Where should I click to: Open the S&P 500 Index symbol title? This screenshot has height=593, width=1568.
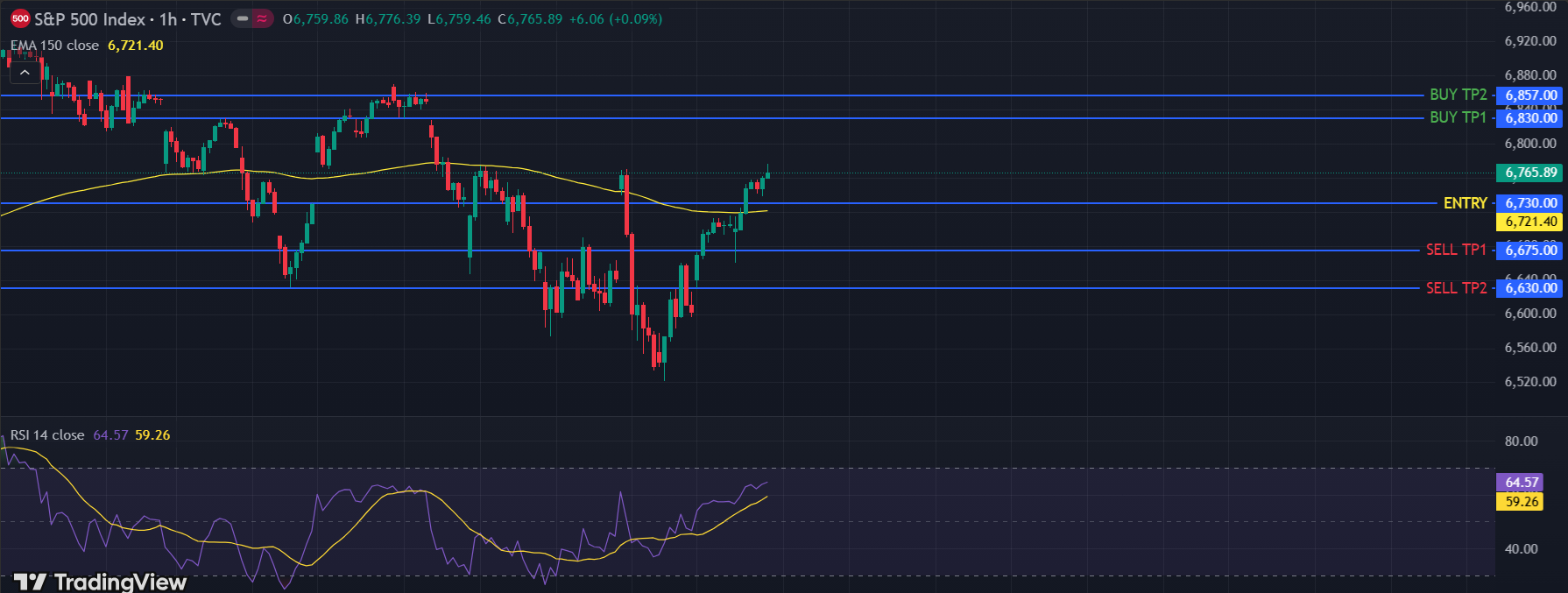[89, 19]
